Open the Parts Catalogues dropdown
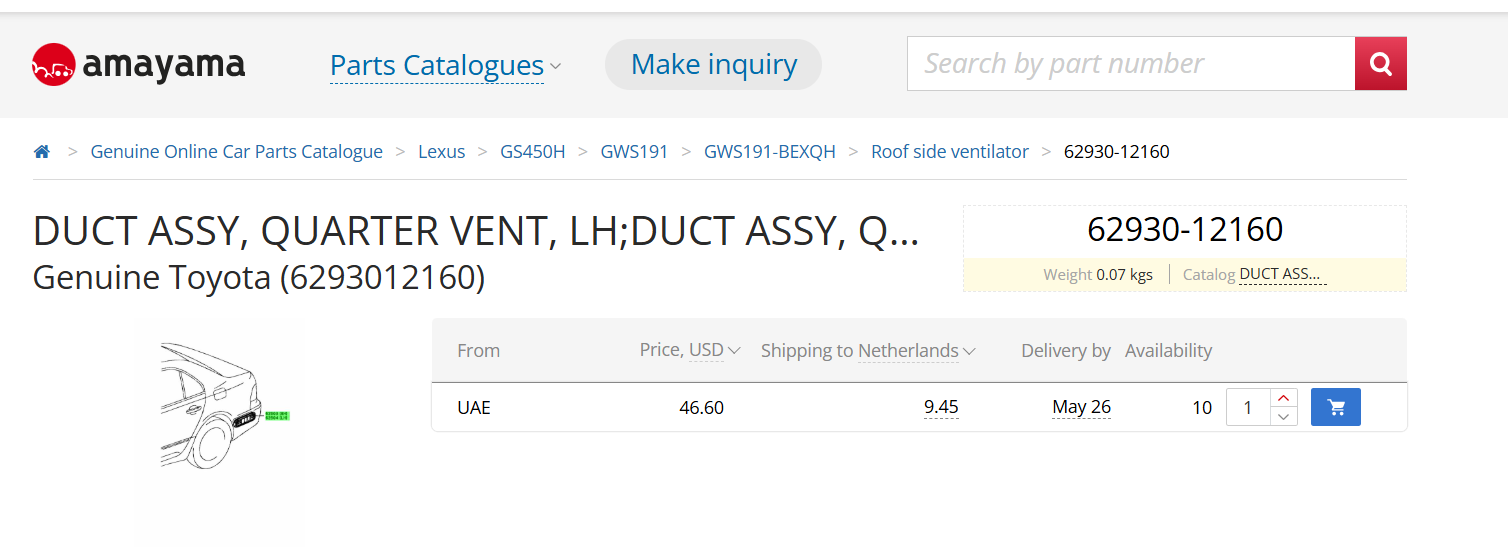 (x=445, y=65)
